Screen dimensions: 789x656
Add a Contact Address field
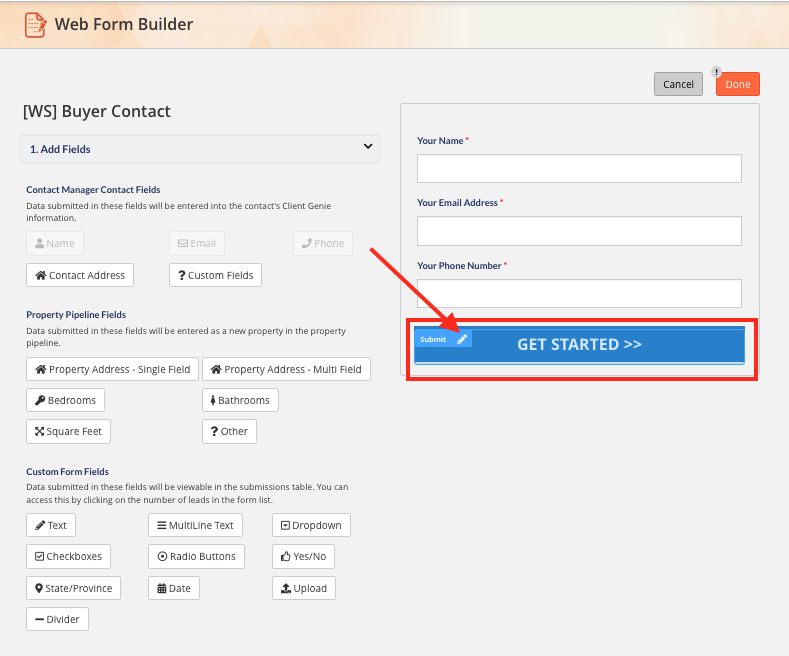[x=80, y=275]
